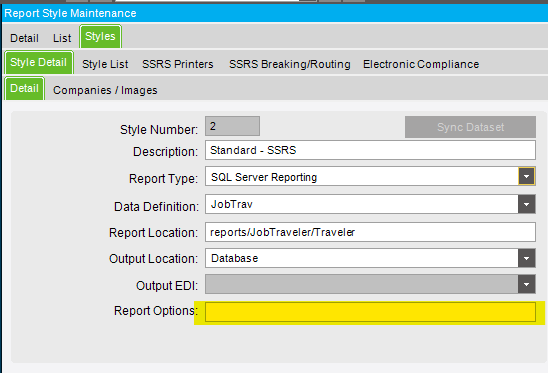
Task: Click the Report Location label
Action: coord(153,233)
